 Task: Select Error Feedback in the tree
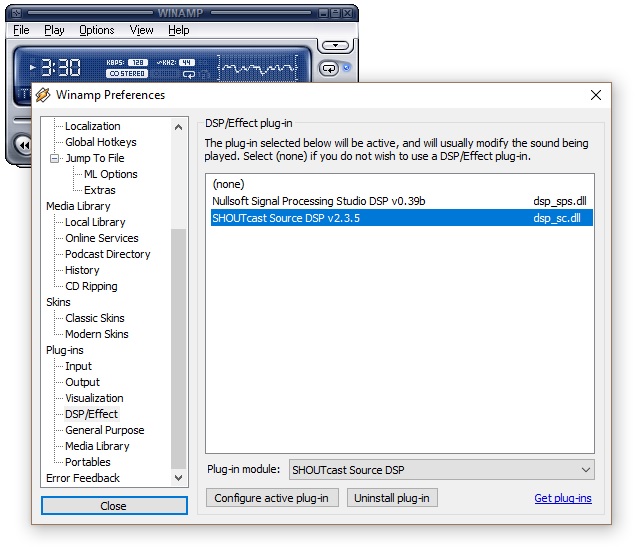83,478
